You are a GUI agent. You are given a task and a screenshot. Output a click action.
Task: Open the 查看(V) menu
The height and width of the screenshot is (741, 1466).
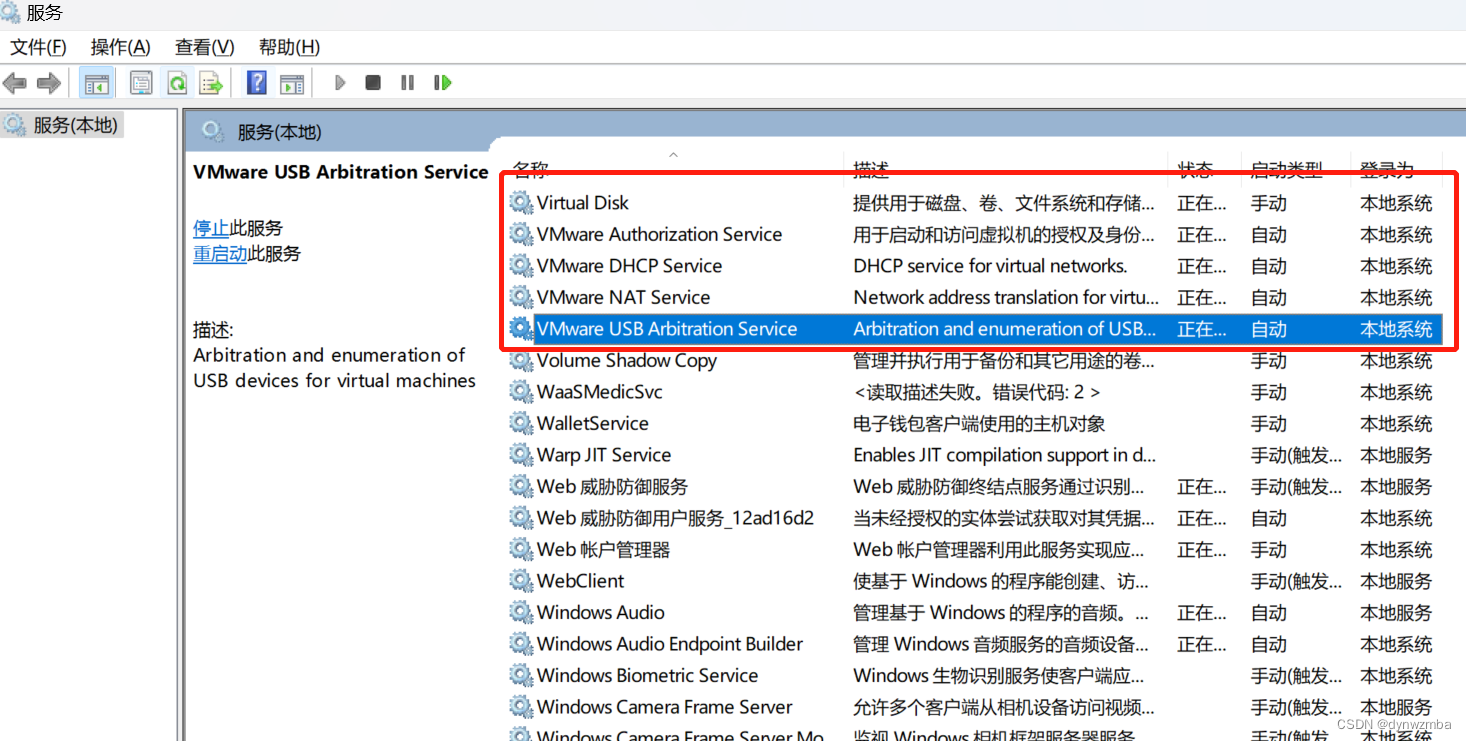click(x=204, y=47)
